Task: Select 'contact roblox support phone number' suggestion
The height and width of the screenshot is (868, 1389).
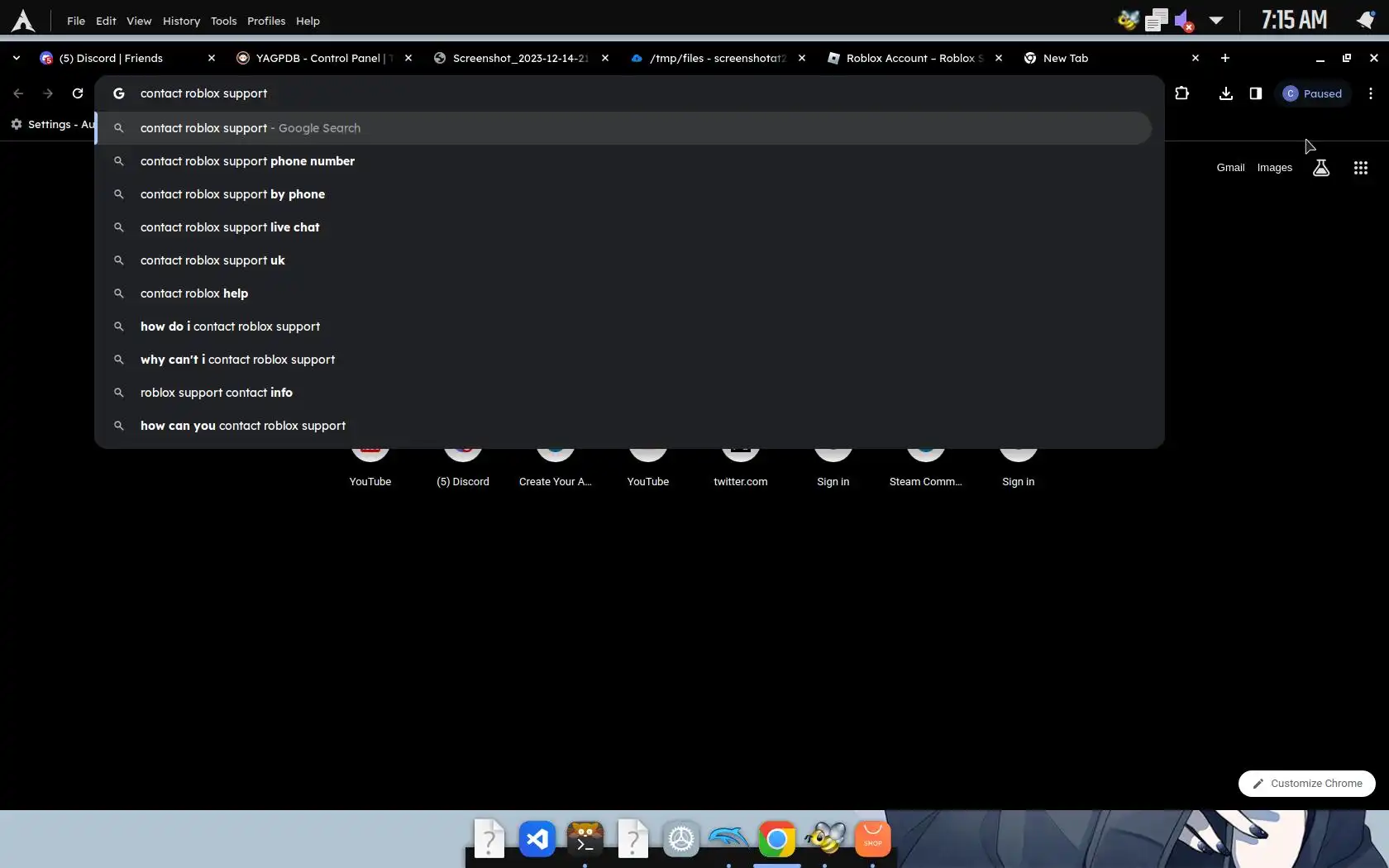Action: (x=624, y=161)
